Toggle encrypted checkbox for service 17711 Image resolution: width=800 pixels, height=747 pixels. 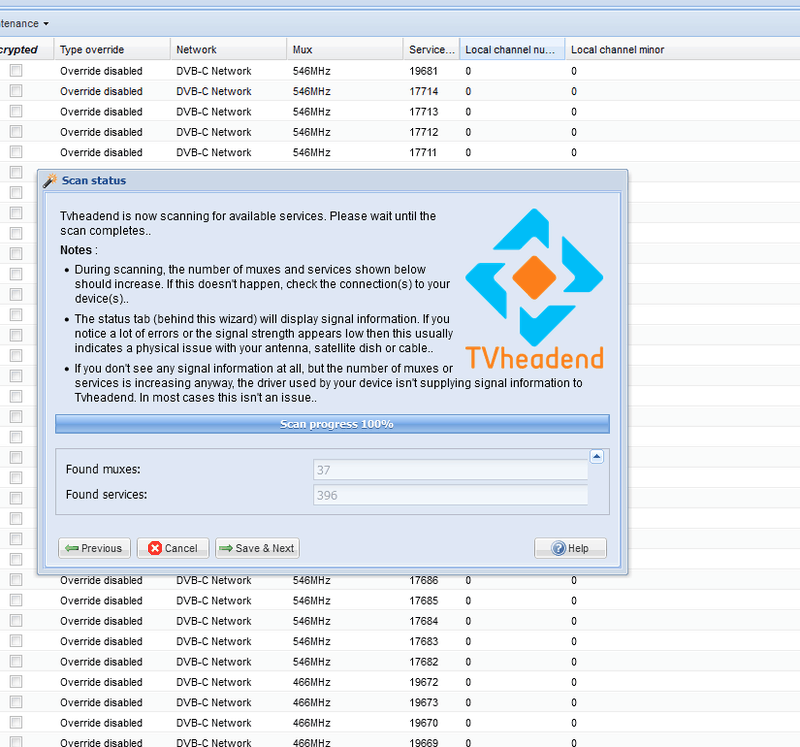pyautogui.click(x=16, y=152)
